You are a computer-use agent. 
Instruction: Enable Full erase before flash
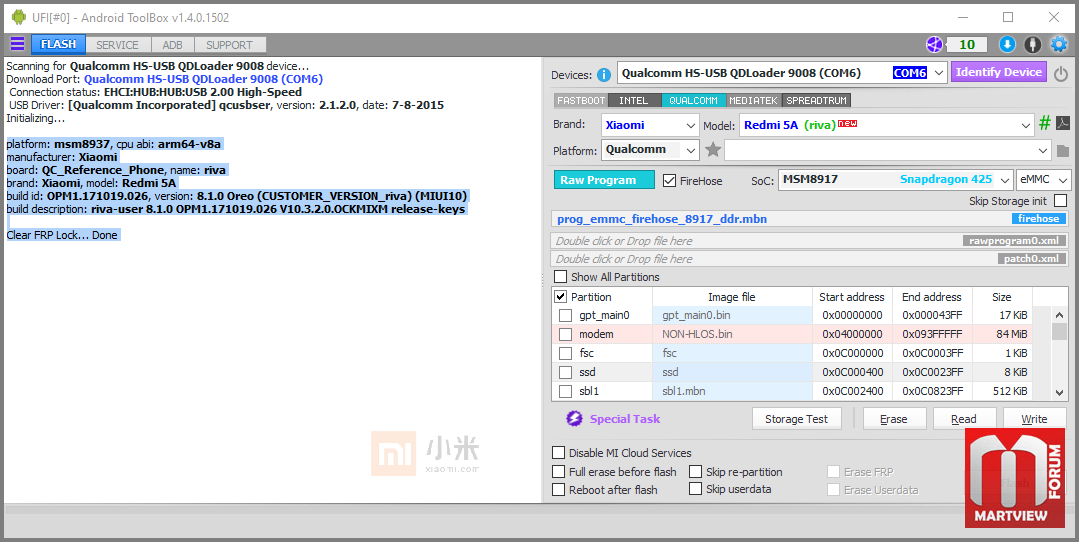pyautogui.click(x=559, y=472)
